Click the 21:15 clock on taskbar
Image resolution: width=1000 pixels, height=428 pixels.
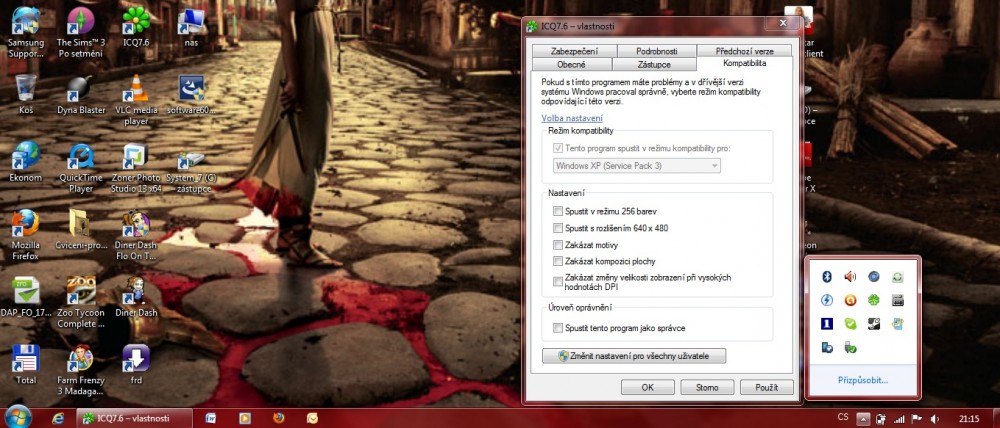(x=968, y=417)
